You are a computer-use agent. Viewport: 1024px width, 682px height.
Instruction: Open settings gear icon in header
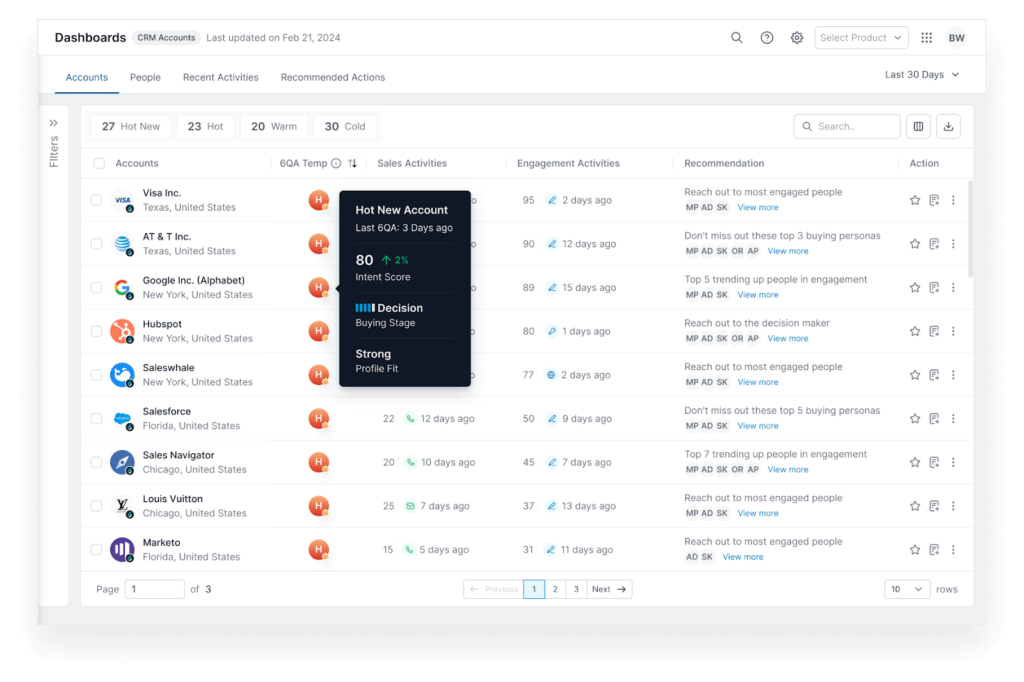(x=797, y=38)
